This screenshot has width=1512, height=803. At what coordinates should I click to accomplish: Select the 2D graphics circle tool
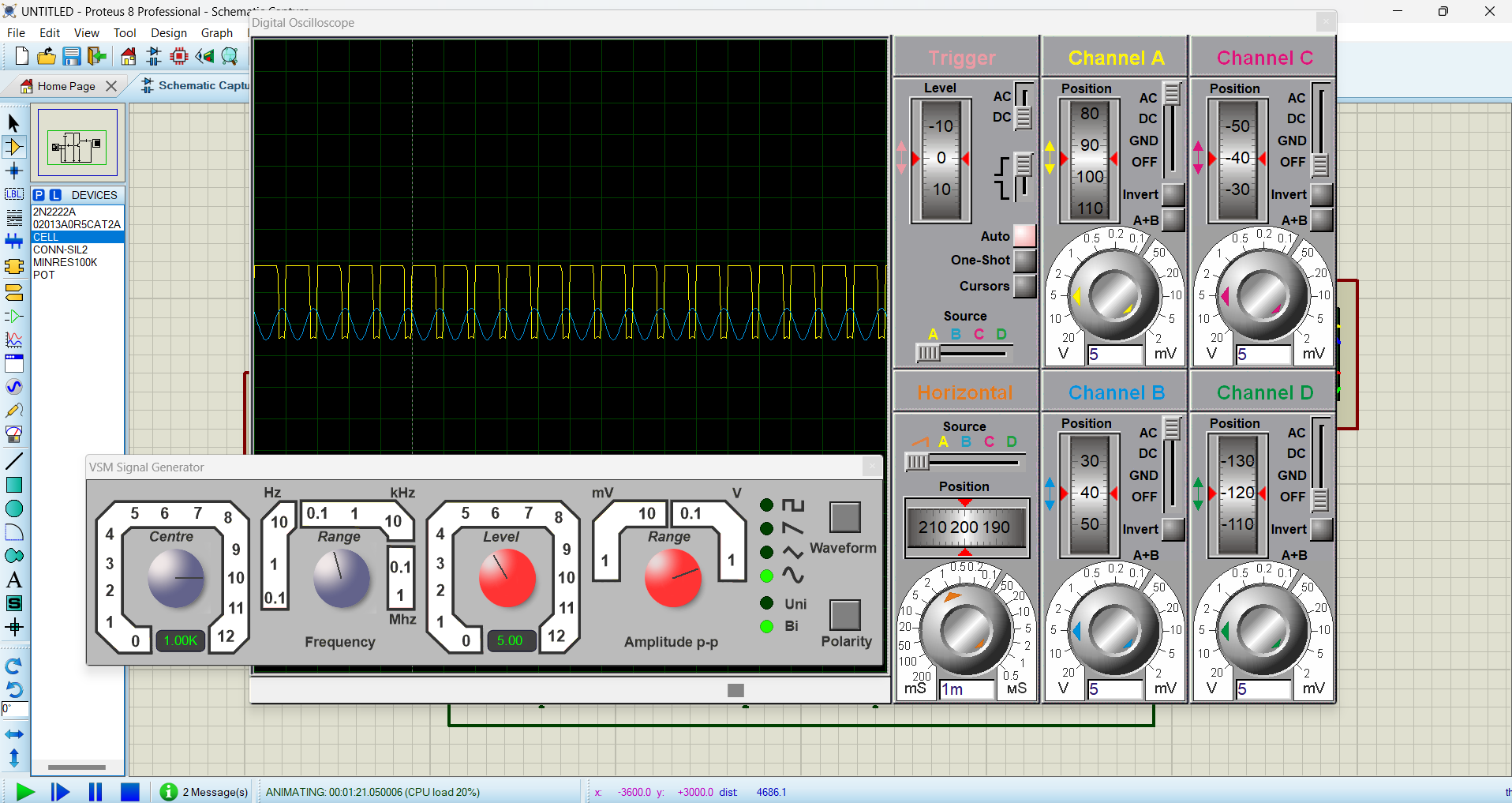(x=14, y=508)
